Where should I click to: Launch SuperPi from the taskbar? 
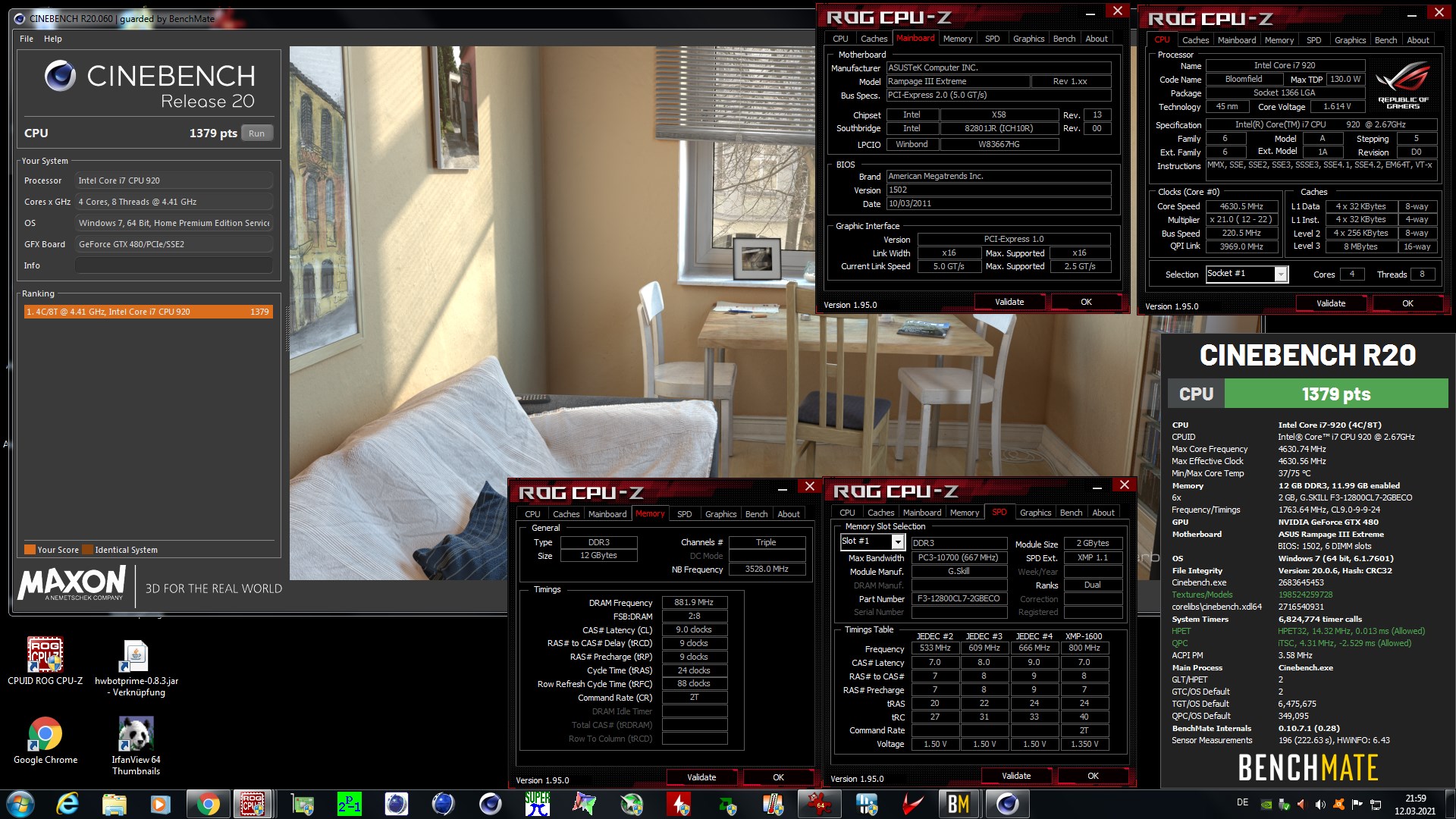click(537, 804)
